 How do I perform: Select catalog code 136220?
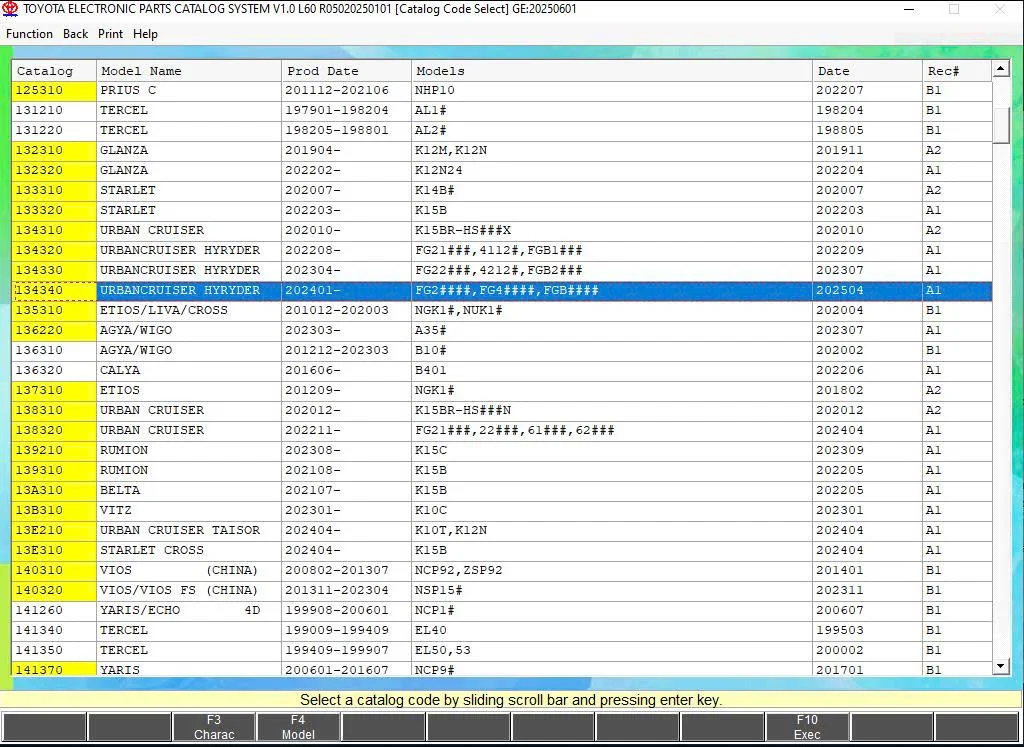54,330
